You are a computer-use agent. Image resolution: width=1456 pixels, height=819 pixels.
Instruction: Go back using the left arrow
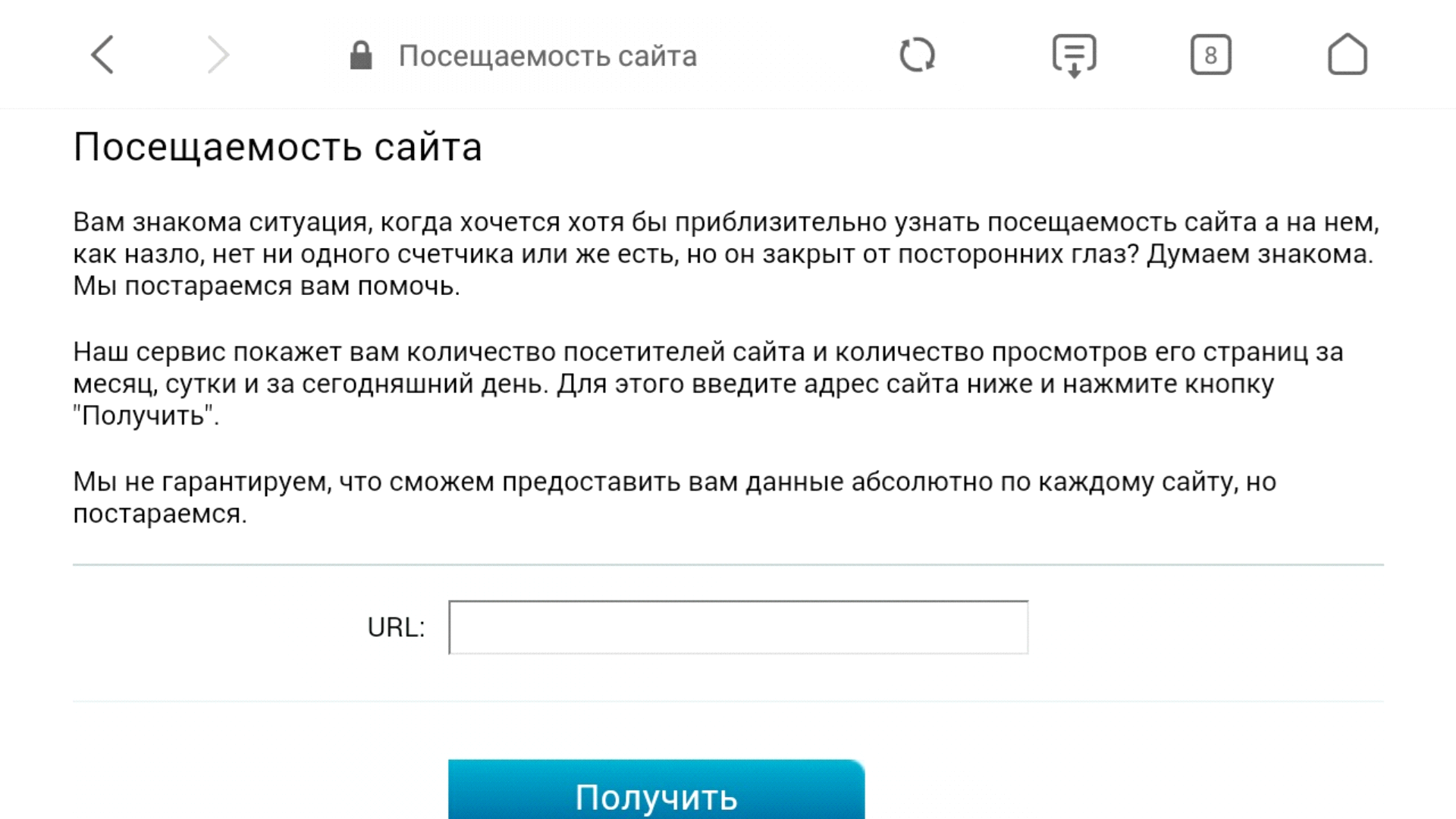tap(102, 55)
